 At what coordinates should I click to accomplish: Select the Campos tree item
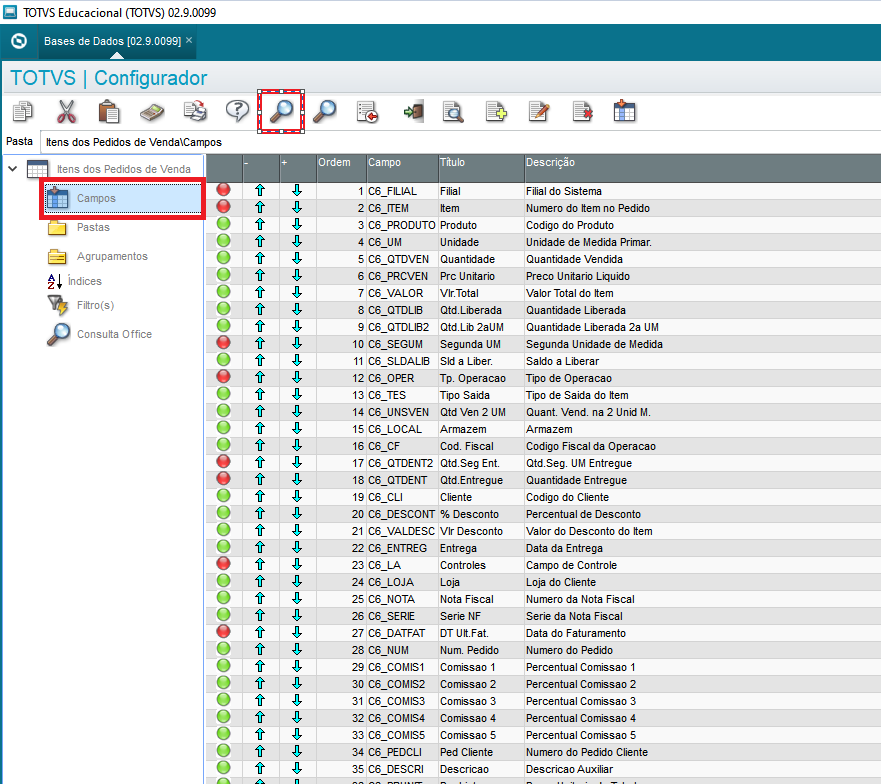tap(123, 198)
